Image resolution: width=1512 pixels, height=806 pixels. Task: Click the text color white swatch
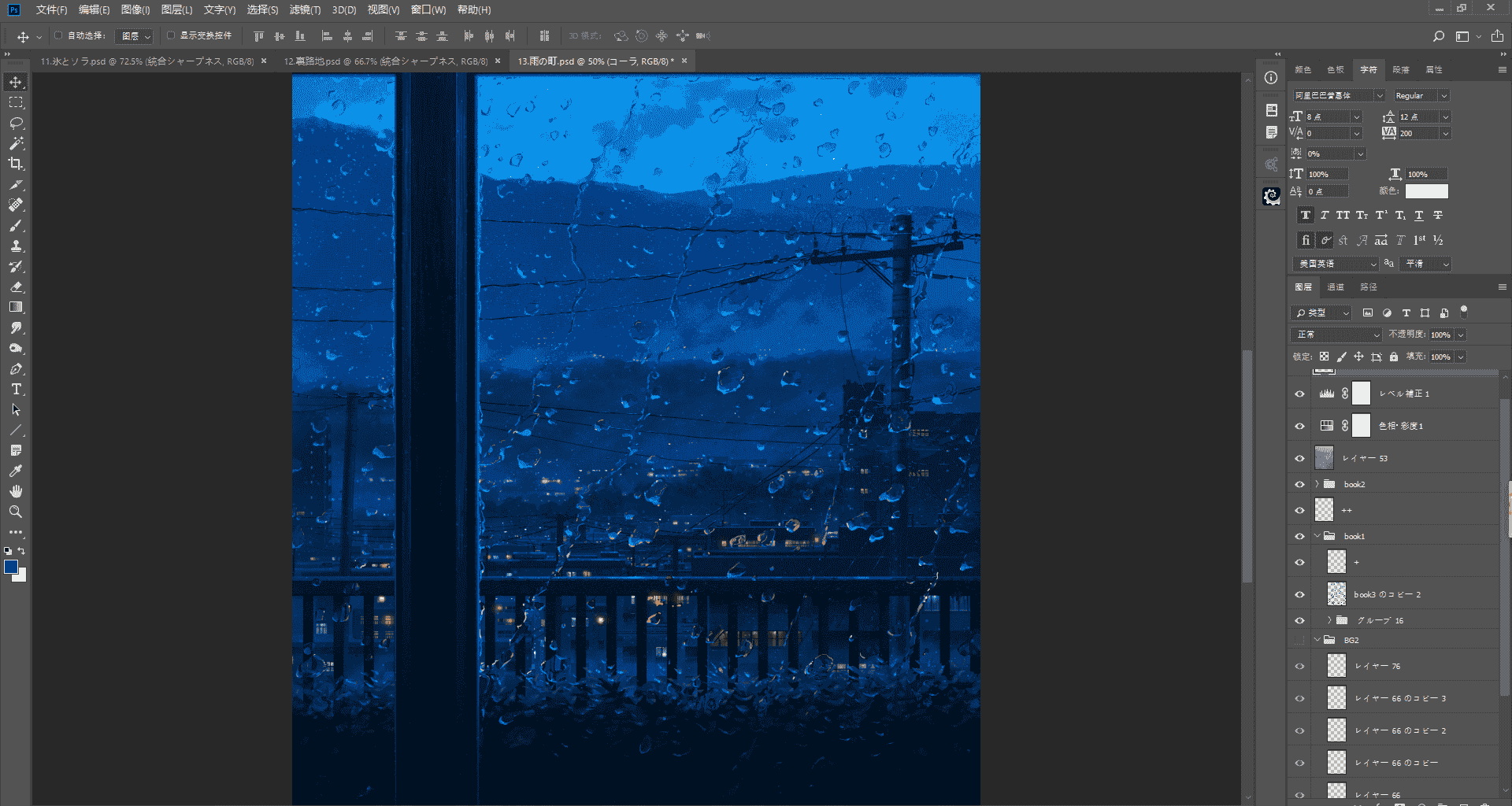click(1426, 191)
